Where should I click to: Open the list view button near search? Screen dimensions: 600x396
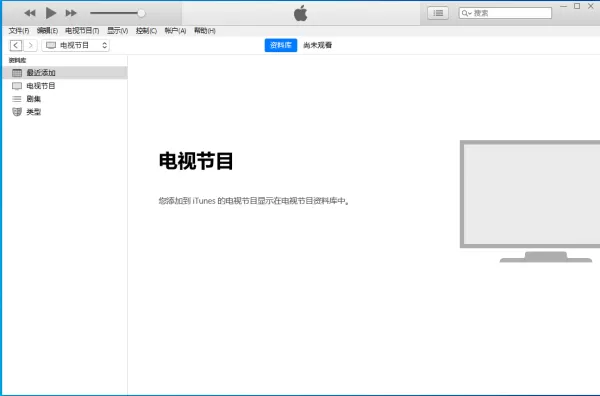[x=438, y=13]
